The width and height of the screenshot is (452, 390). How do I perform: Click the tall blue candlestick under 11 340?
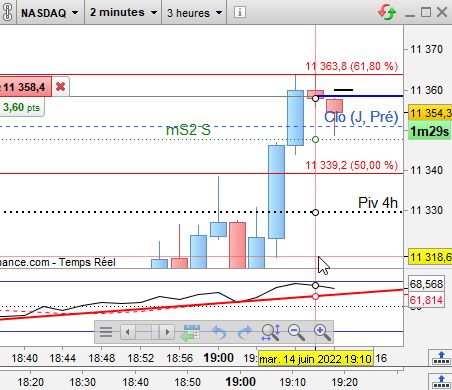pos(277,192)
